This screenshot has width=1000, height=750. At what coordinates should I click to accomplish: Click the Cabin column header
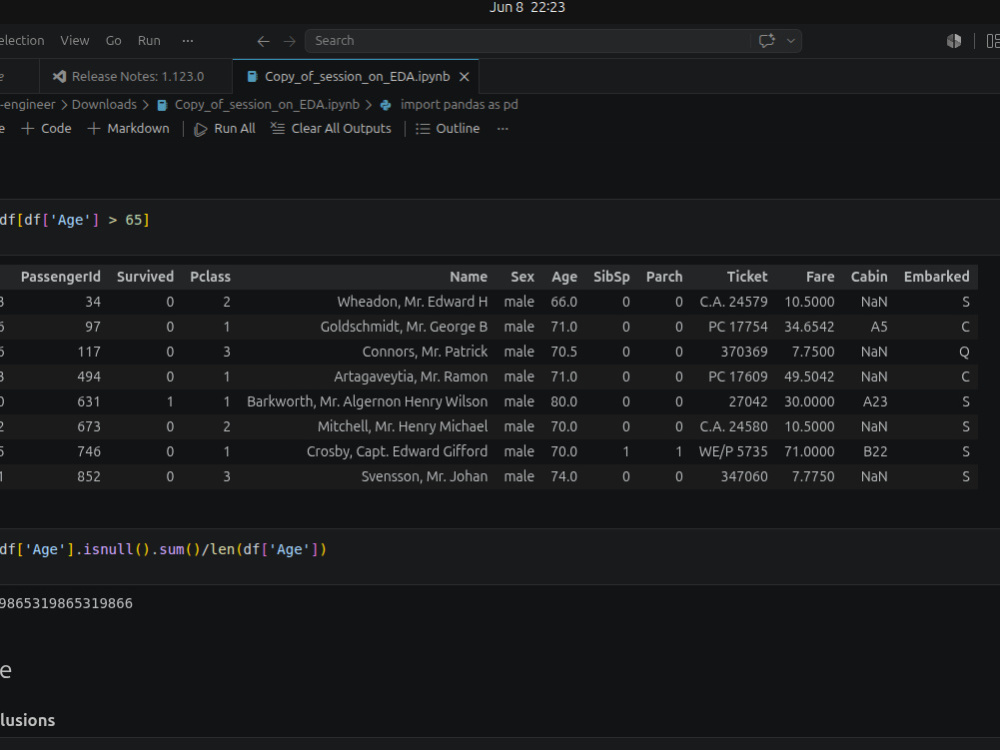point(869,277)
